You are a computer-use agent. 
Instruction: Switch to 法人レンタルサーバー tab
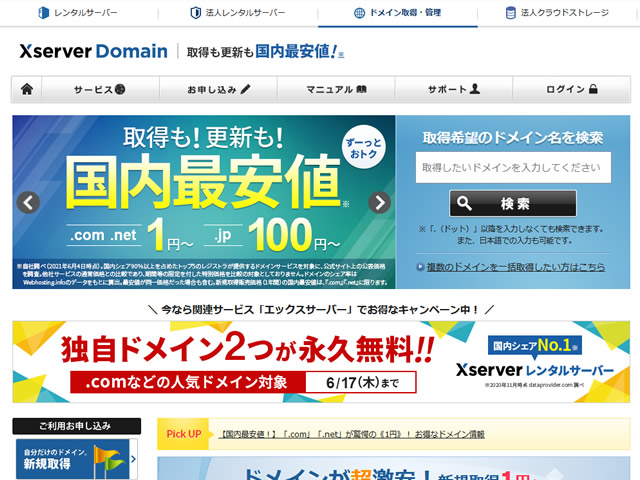238,13
